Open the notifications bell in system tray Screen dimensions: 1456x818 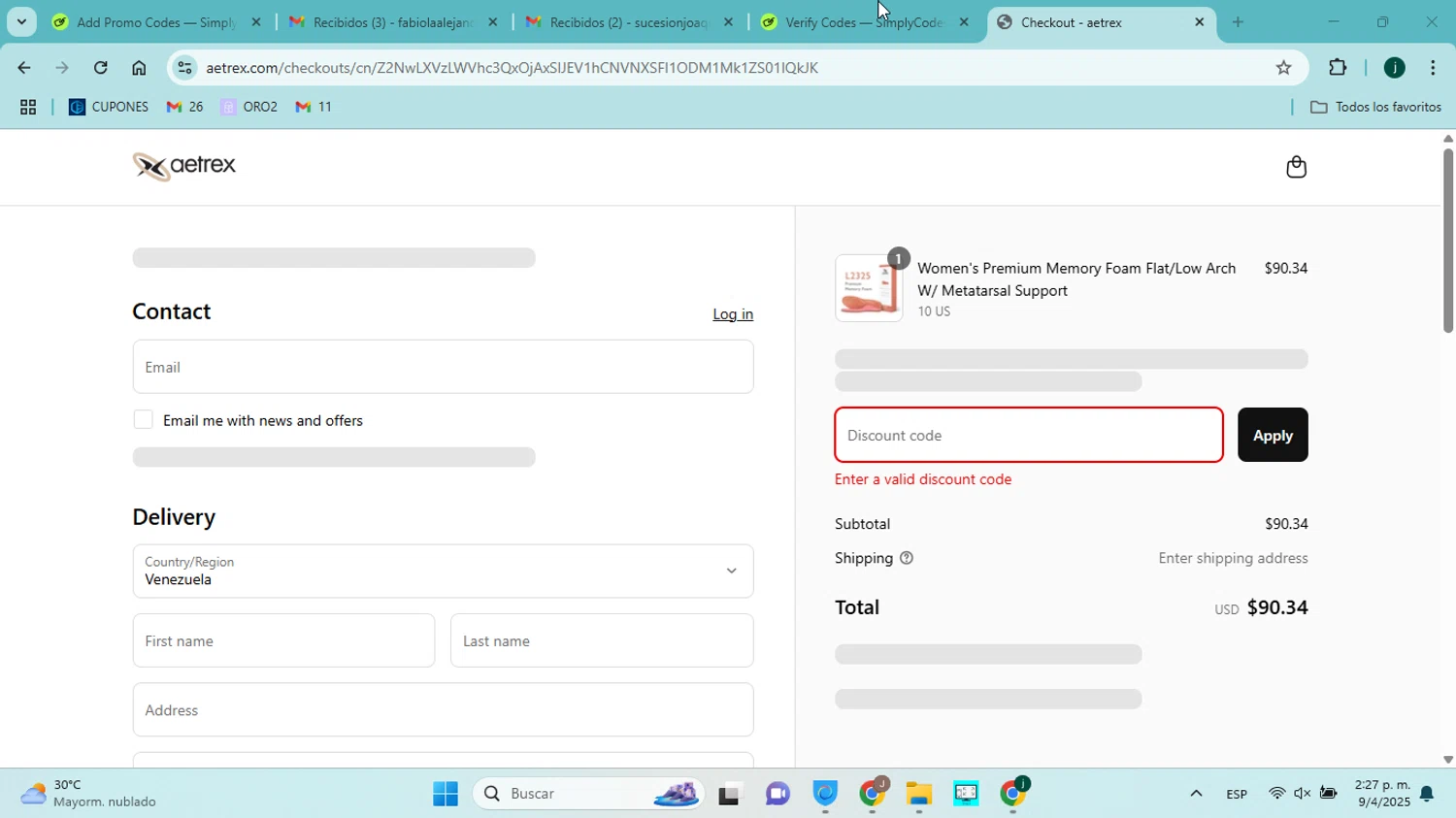click(1427, 794)
